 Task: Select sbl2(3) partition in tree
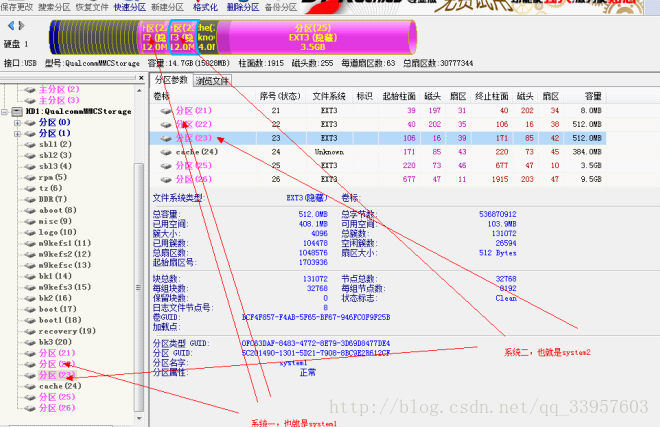(55, 155)
